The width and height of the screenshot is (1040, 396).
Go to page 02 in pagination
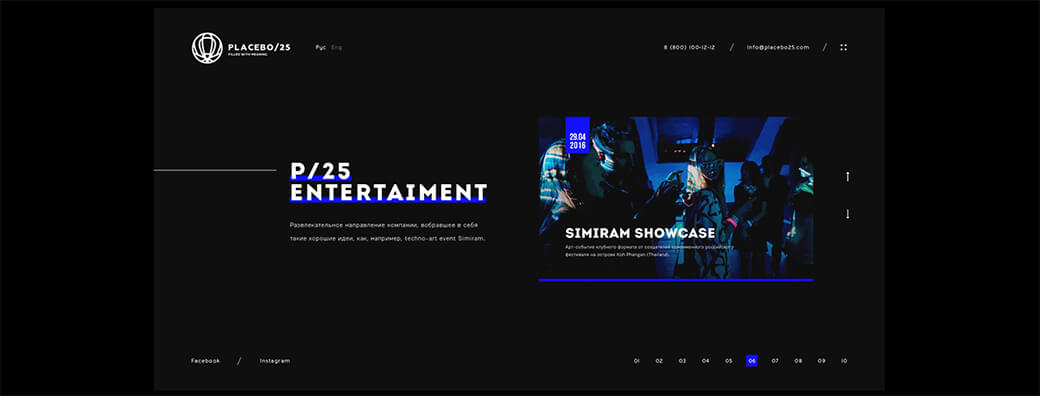(659, 361)
